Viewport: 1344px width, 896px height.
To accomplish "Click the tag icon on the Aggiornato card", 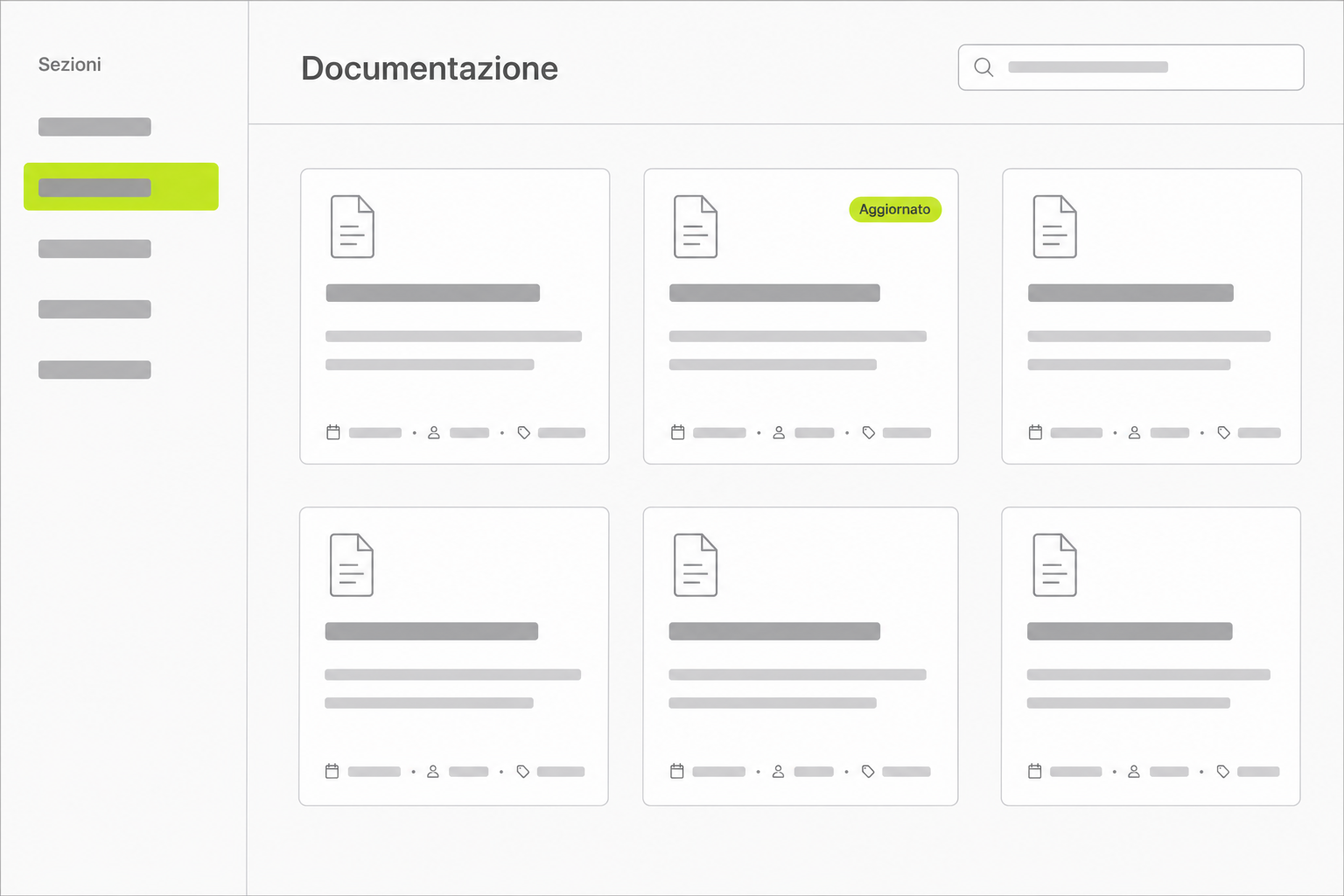I will (869, 432).
